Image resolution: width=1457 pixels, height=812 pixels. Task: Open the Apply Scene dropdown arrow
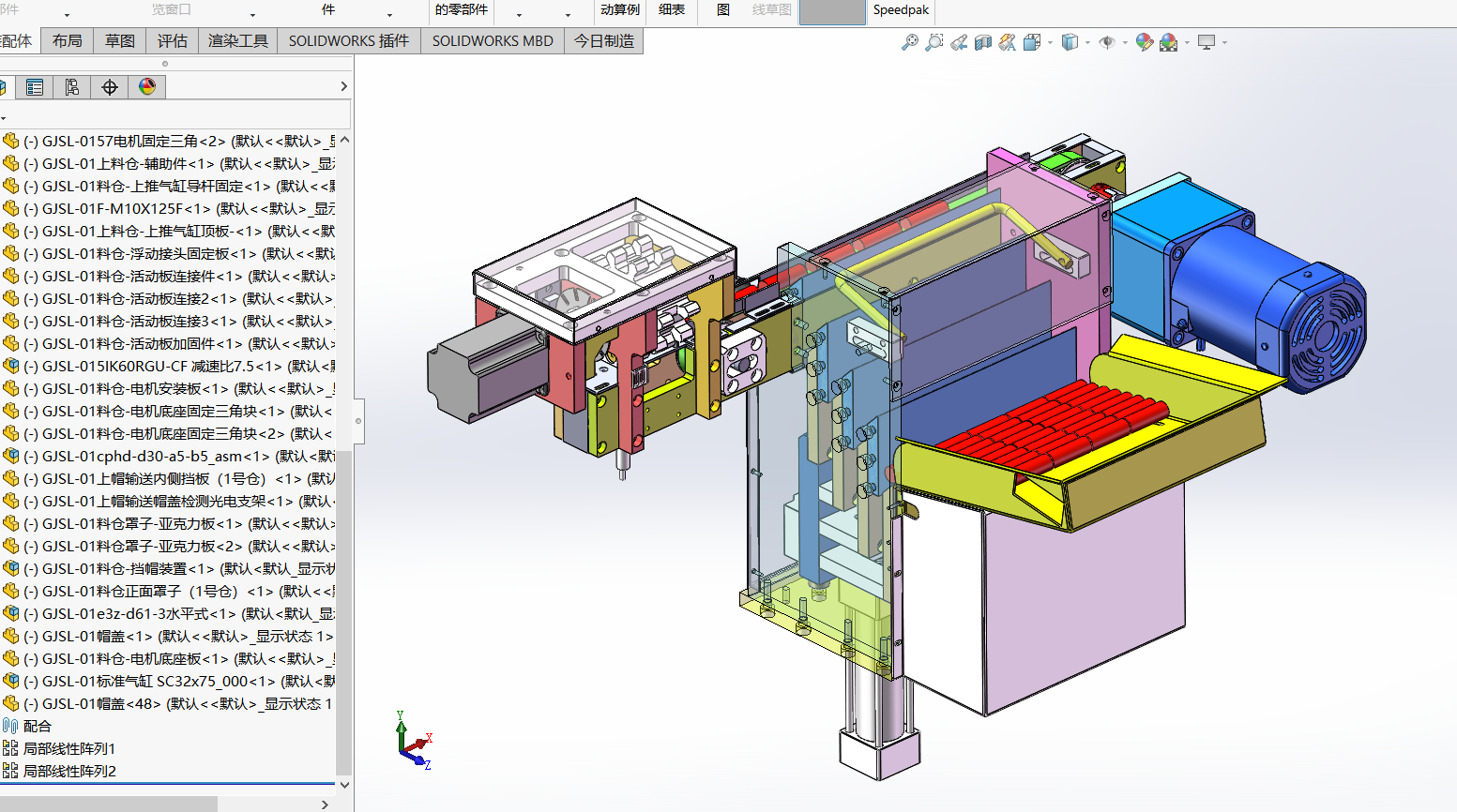point(1187,42)
